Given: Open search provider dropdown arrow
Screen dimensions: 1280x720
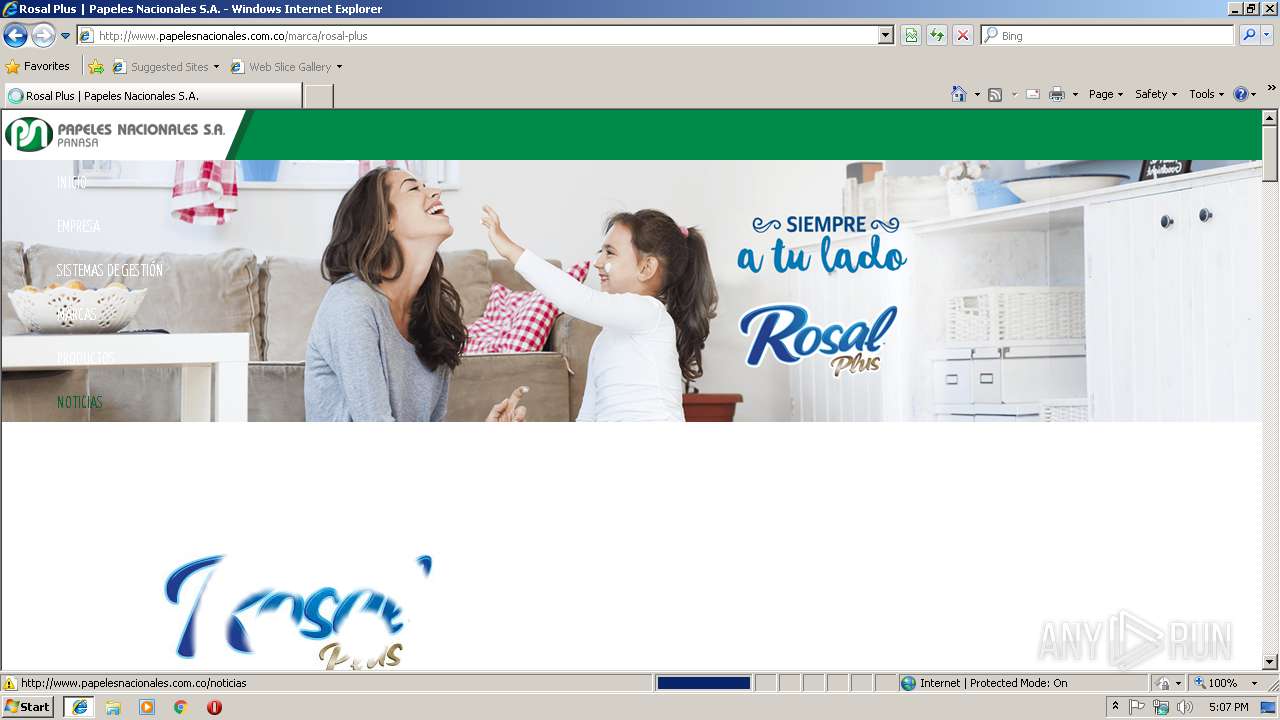Looking at the screenshot, I should 1267,36.
